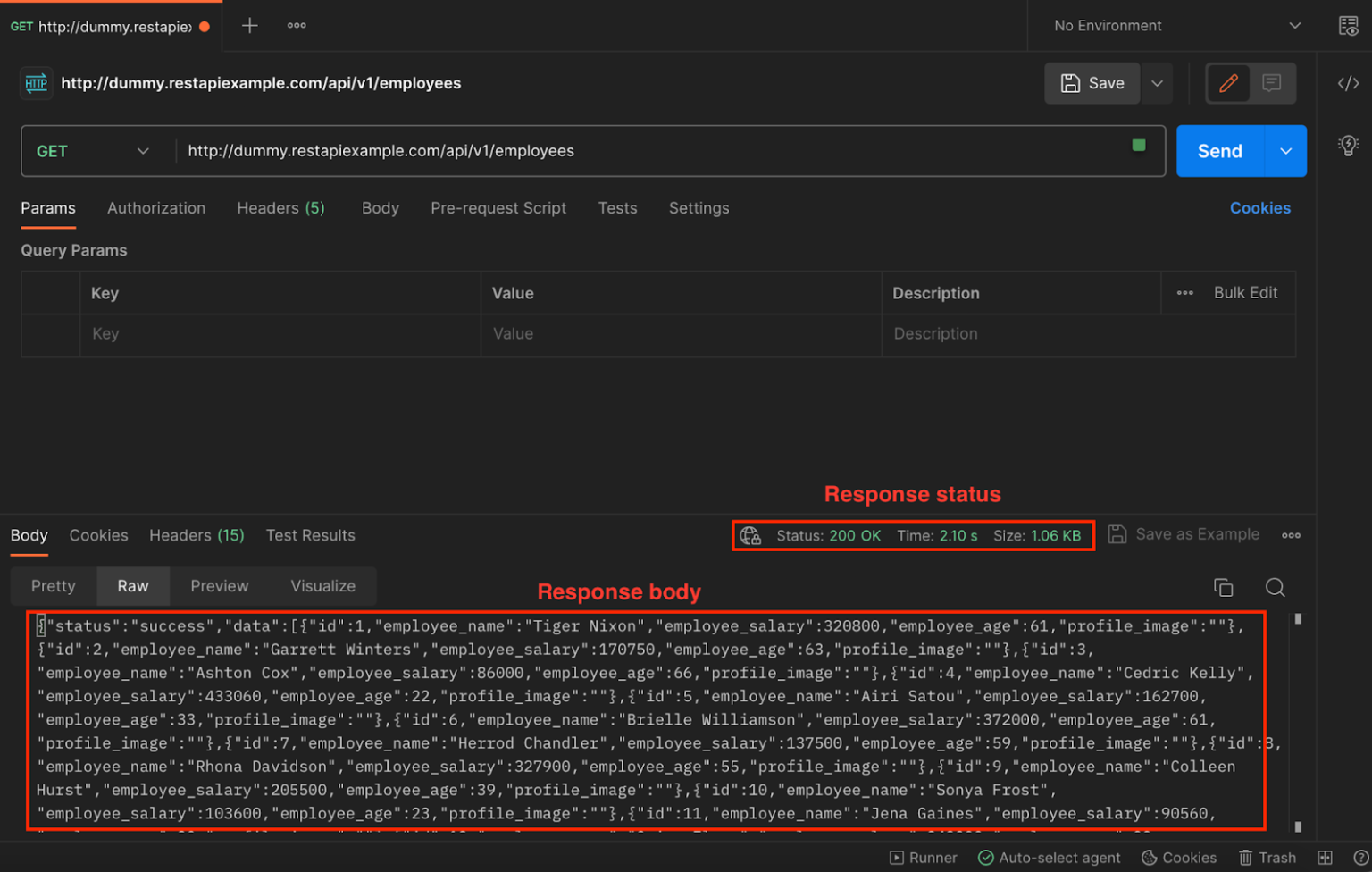Open the Runner from the status bar
The height and width of the screenshot is (872, 1372).
click(924, 858)
